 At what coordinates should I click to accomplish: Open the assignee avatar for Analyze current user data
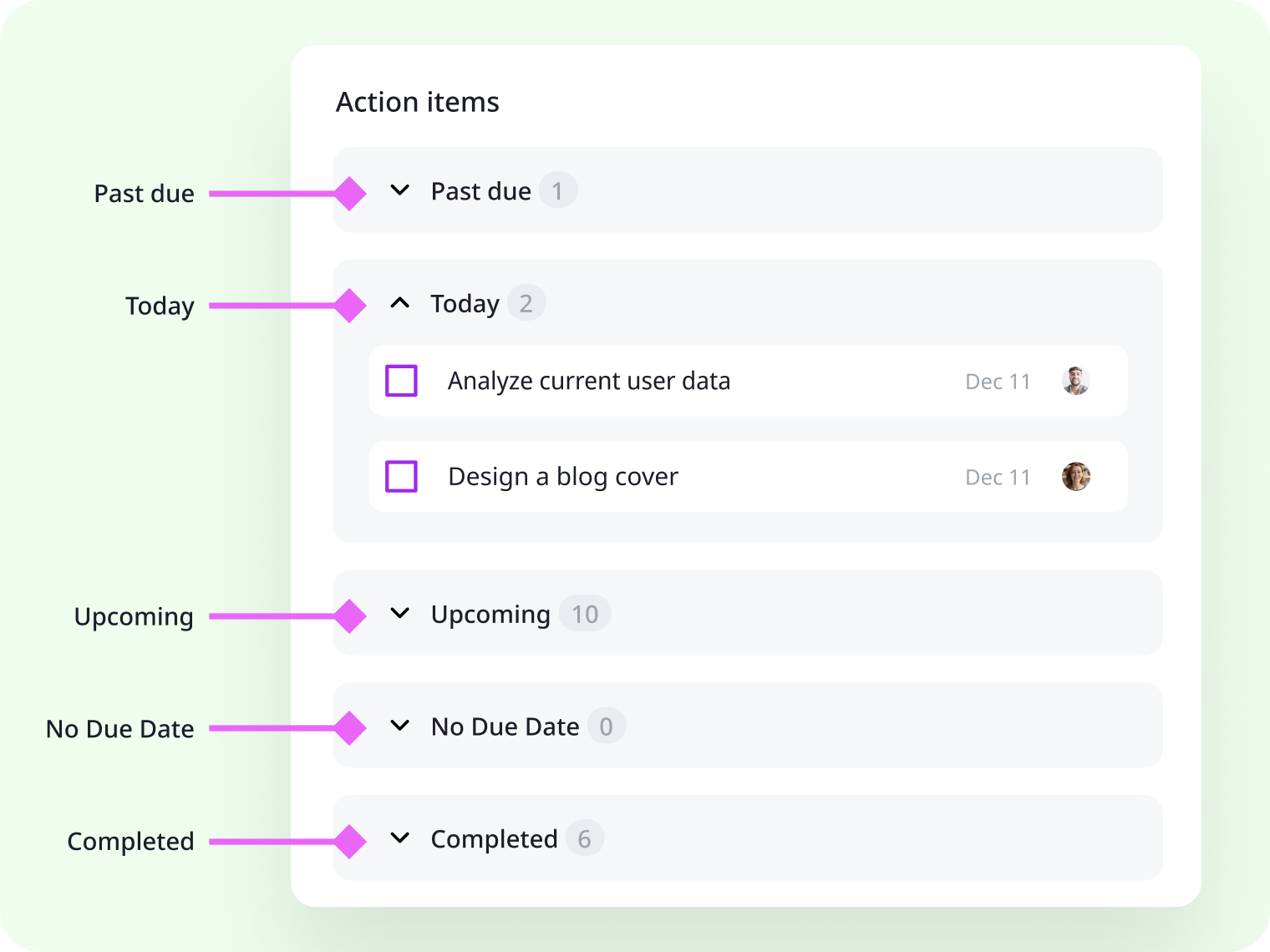(x=1076, y=381)
